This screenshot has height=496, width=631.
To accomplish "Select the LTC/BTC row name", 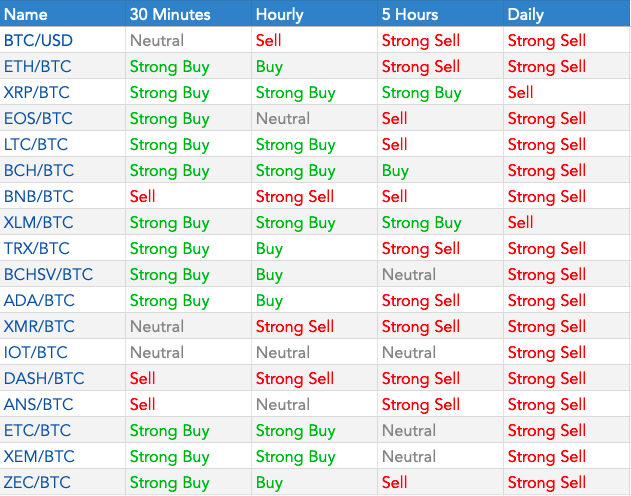I will pyautogui.click(x=36, y=145).
